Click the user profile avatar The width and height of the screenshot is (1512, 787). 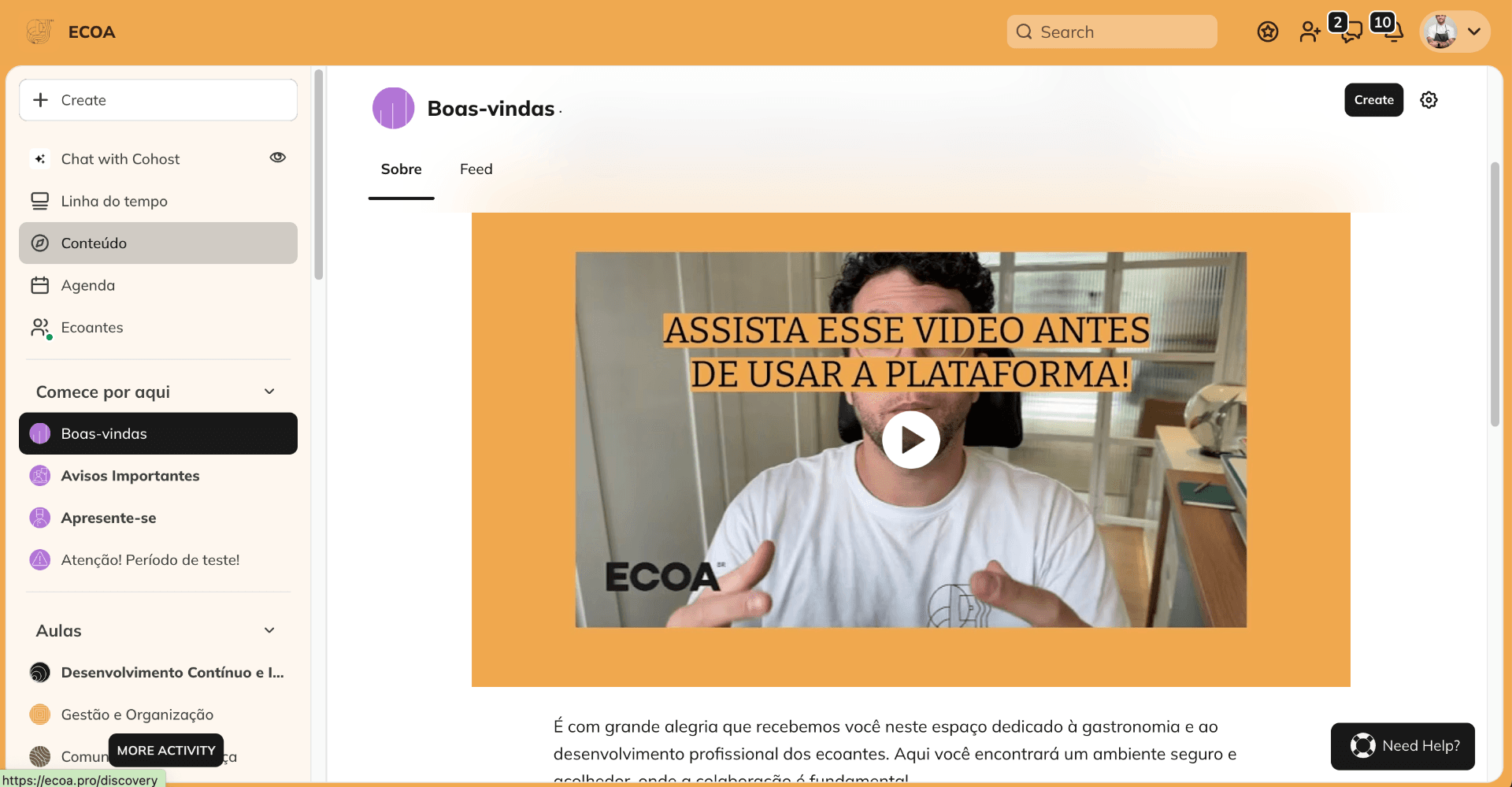coord(1441,32)
